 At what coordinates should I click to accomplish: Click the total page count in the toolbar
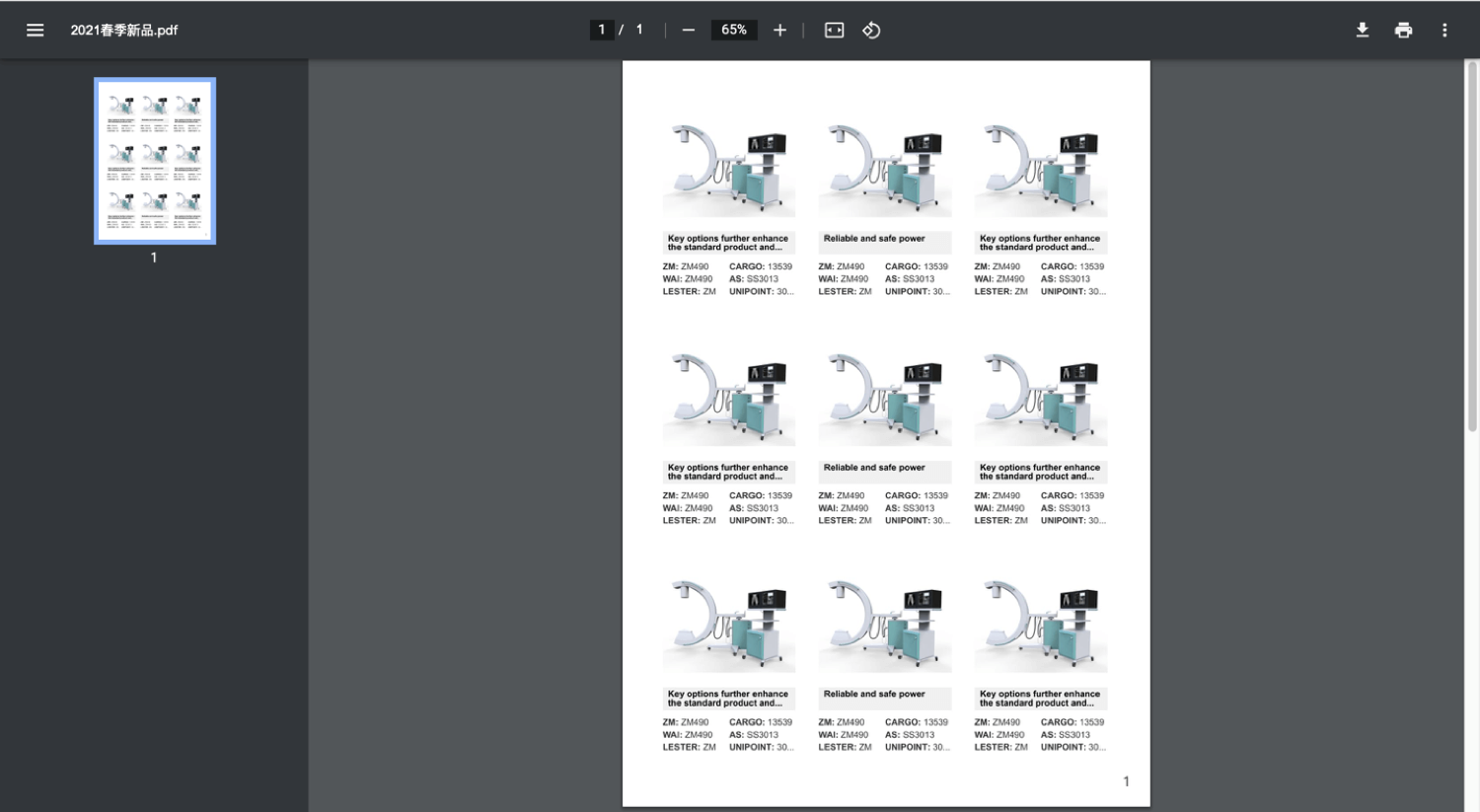tap(639, 30)
